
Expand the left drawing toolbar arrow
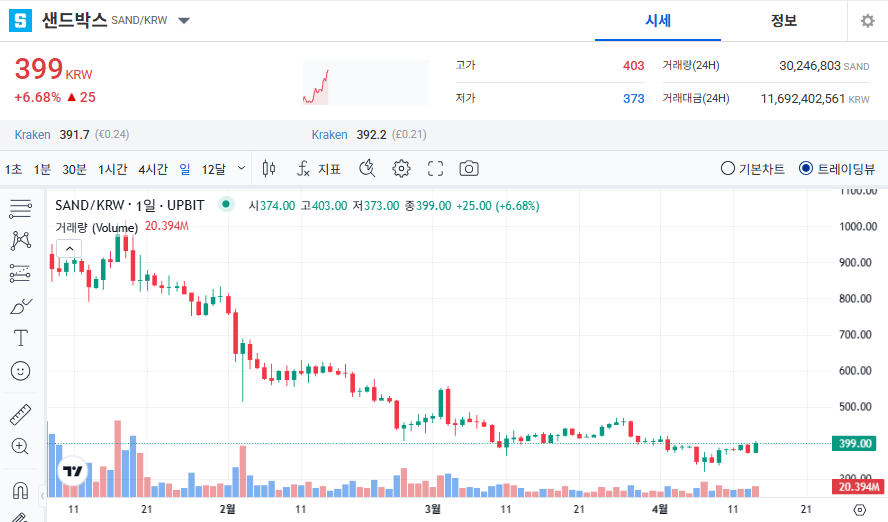42,496
